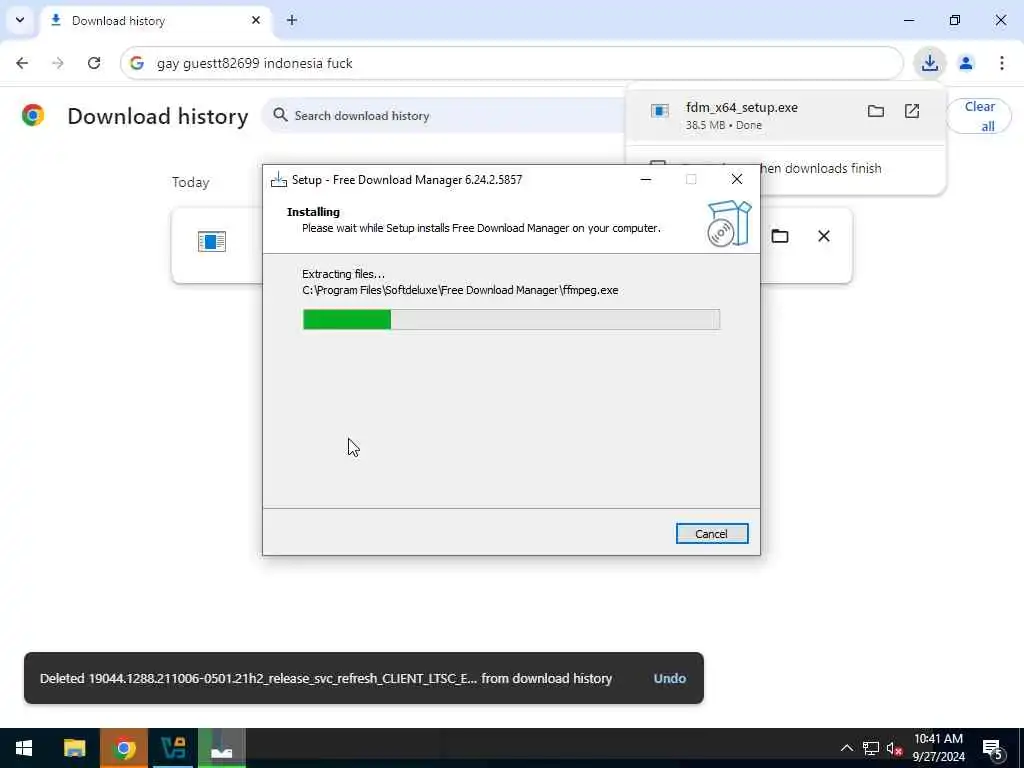This screenshot has height=768, width=1024.
Task: Click the installation progress bar
Action: [x=511, y=319]
